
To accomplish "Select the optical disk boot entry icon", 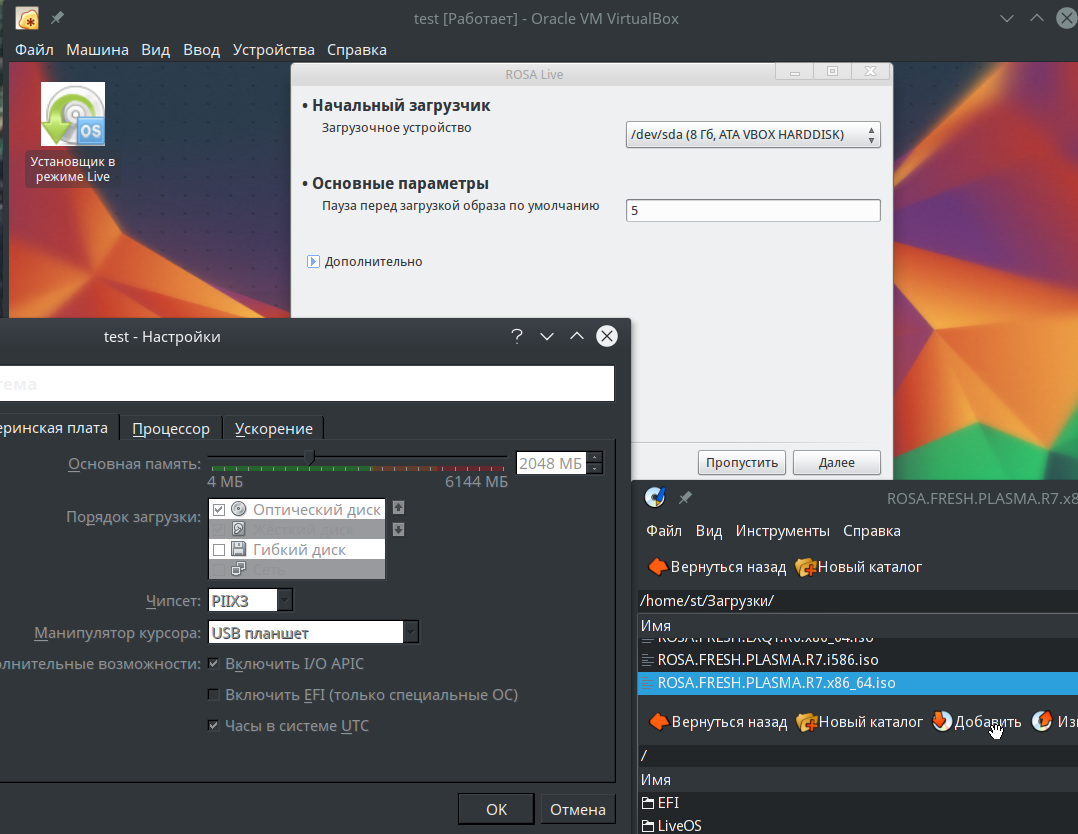I will pyautogui.click(x=239, y=509).
